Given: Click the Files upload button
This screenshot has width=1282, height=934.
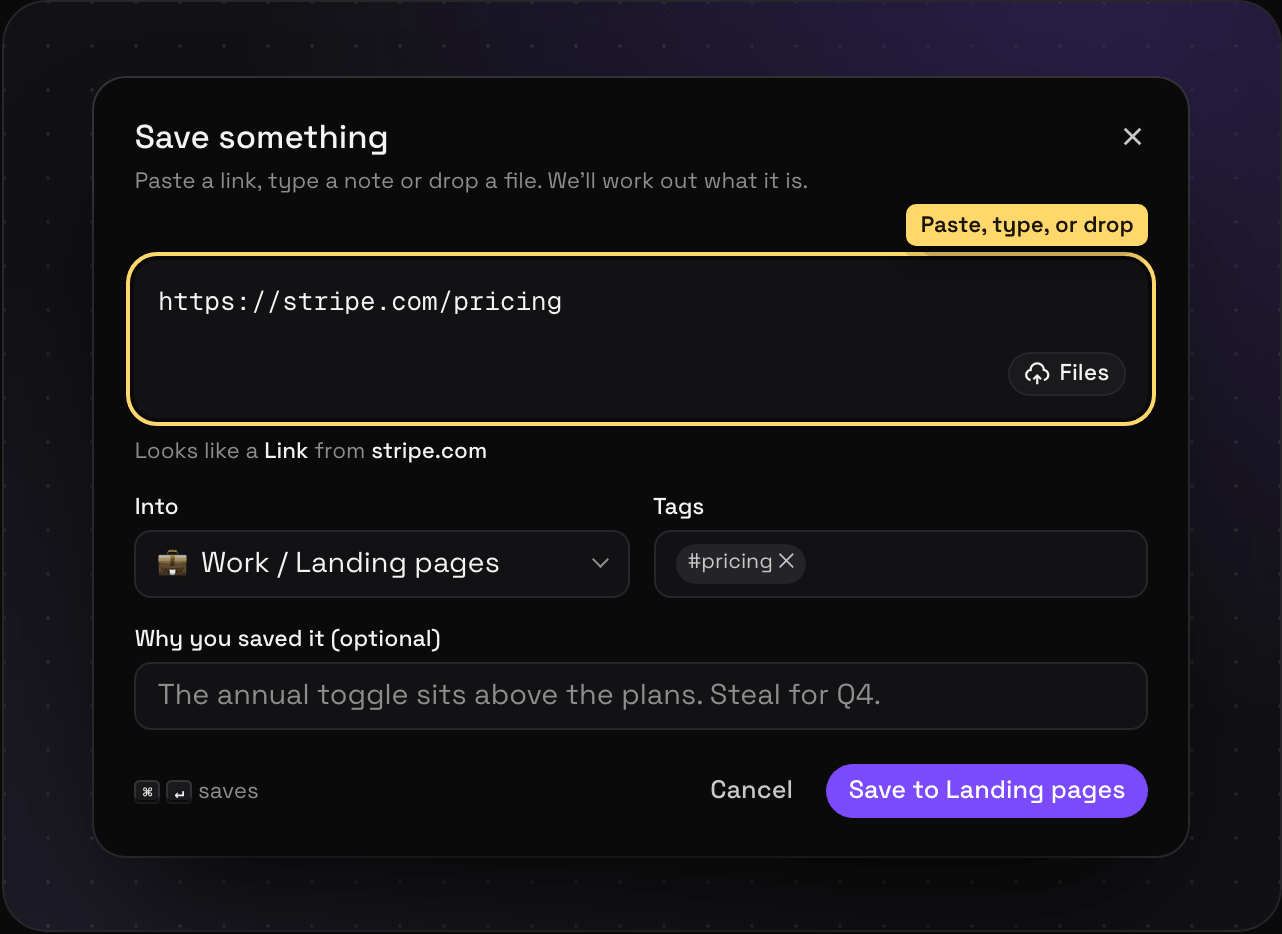Looking at the screenshot, I should click(1067, 374).
